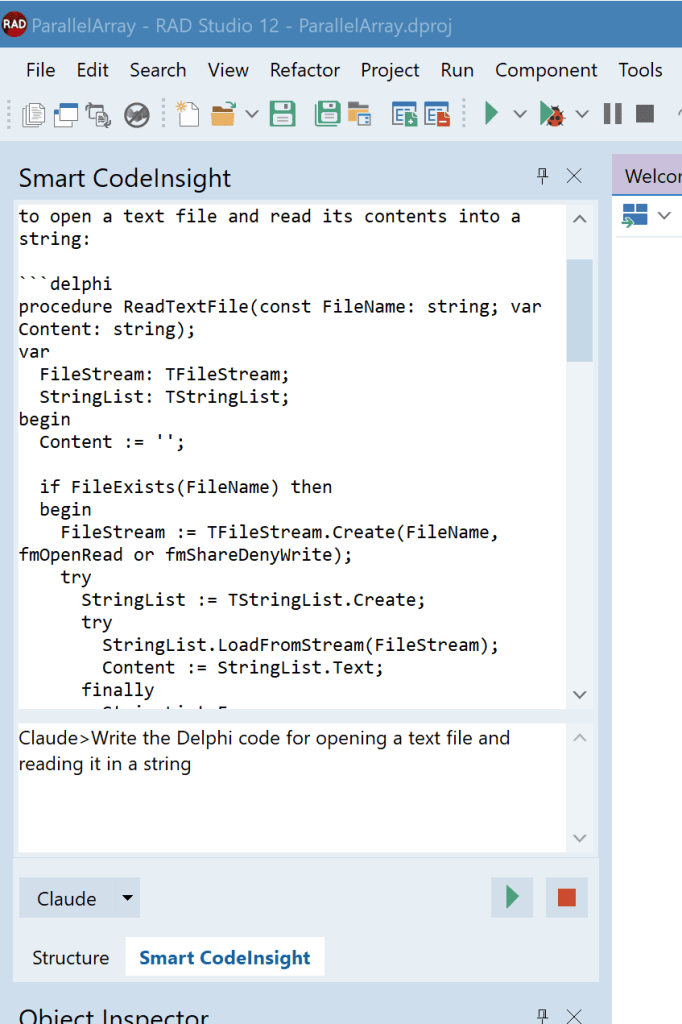Send the prompt with the green play button
The height and width of the screenshot is (1024, 682).
click(512, 898)
